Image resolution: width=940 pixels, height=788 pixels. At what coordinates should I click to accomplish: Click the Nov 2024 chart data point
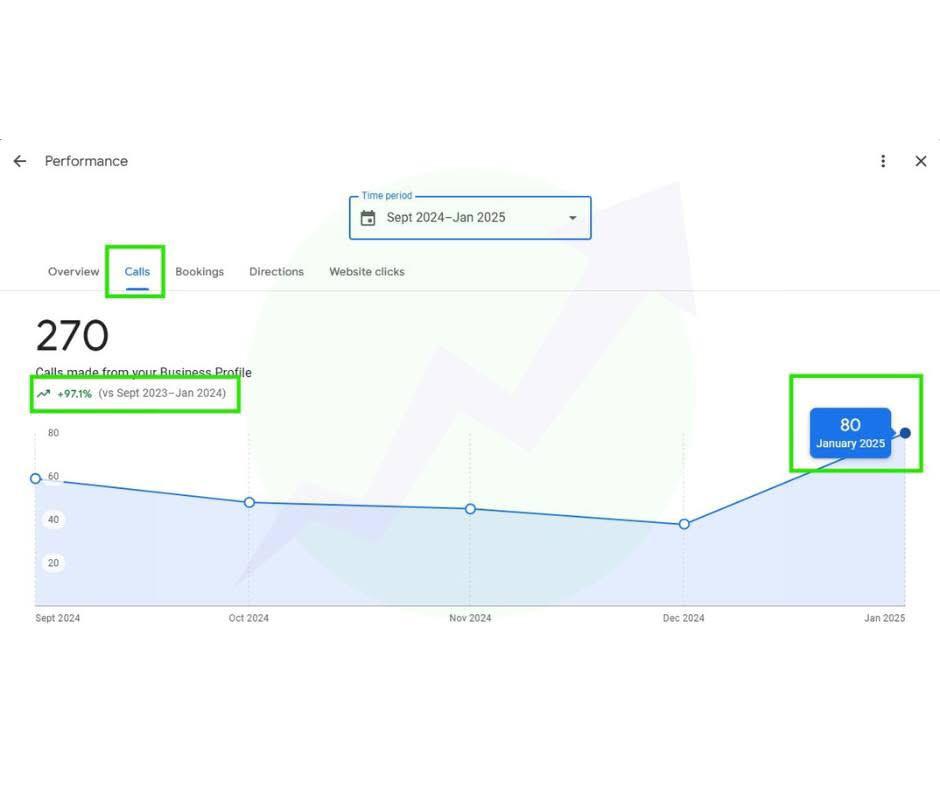[470, 509]
